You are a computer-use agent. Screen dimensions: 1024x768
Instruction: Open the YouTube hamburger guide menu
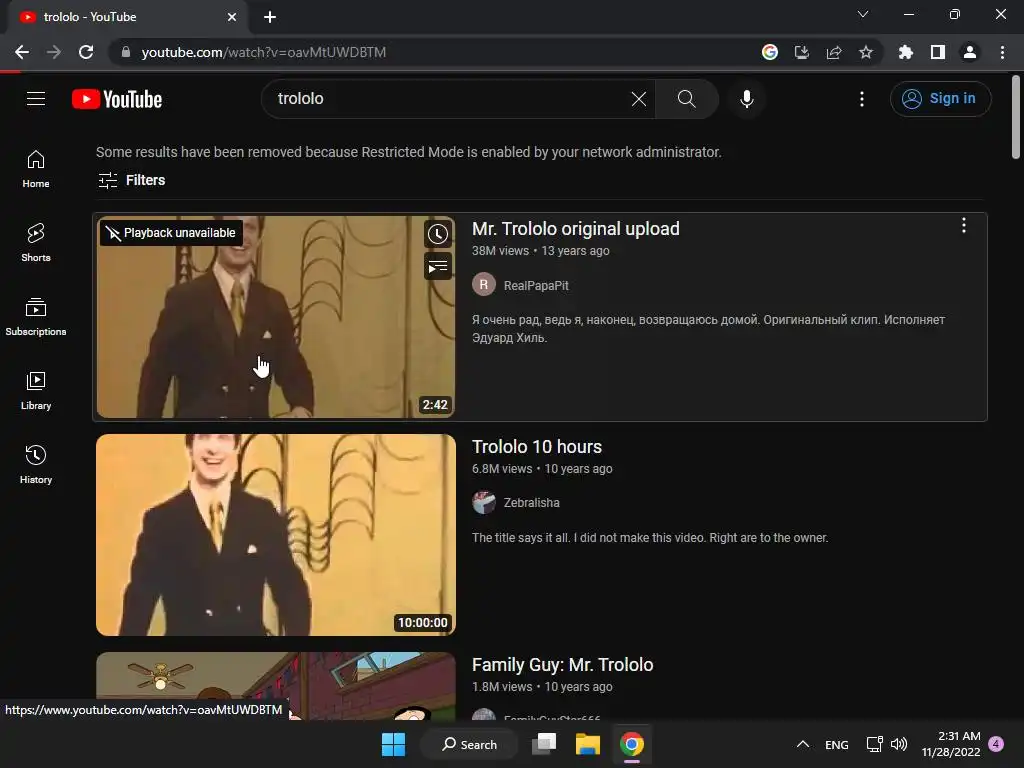(x=36, y=99)
